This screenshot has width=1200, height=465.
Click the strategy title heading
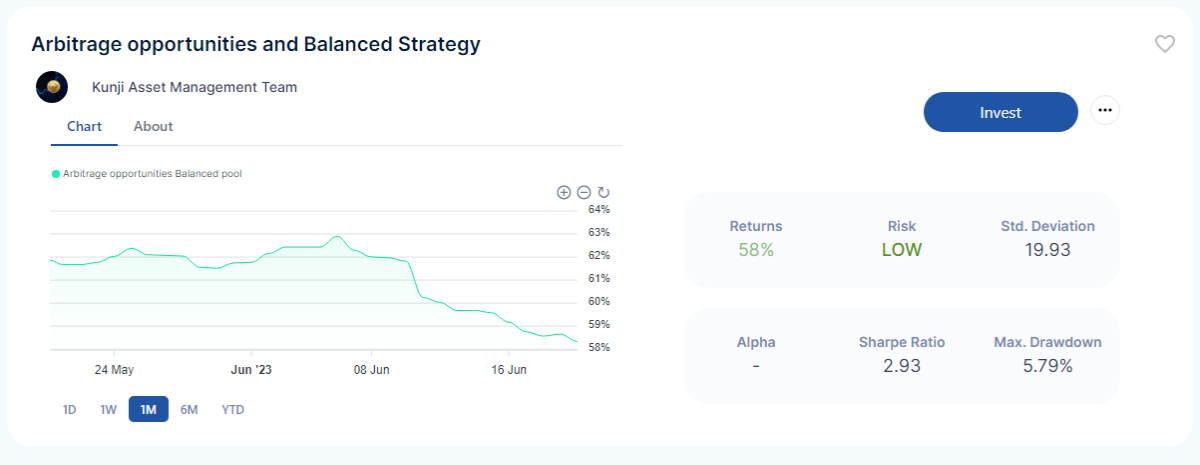pyautogui.click(x=256, y=44)
